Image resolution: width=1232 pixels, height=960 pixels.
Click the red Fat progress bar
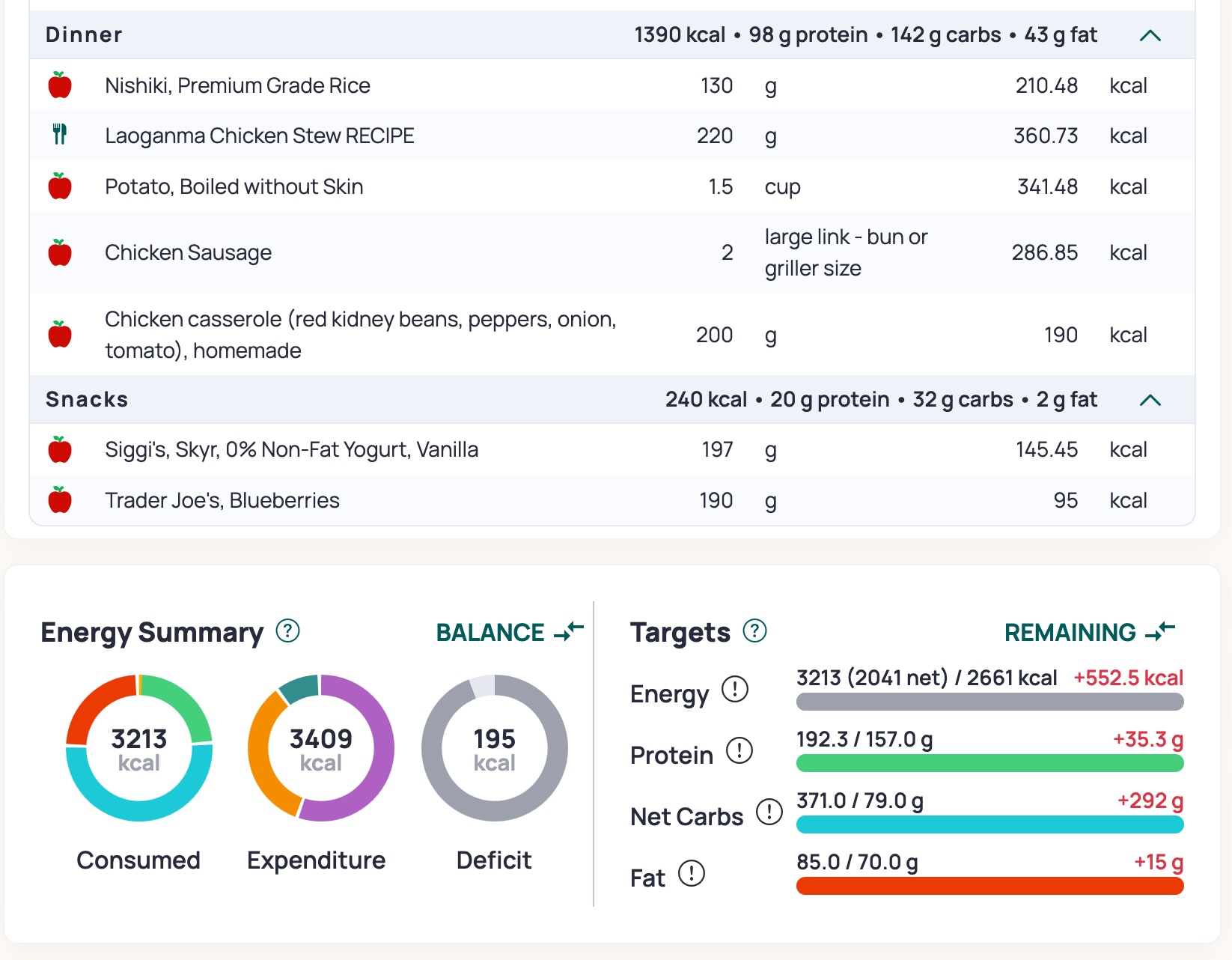click(989, 886)
